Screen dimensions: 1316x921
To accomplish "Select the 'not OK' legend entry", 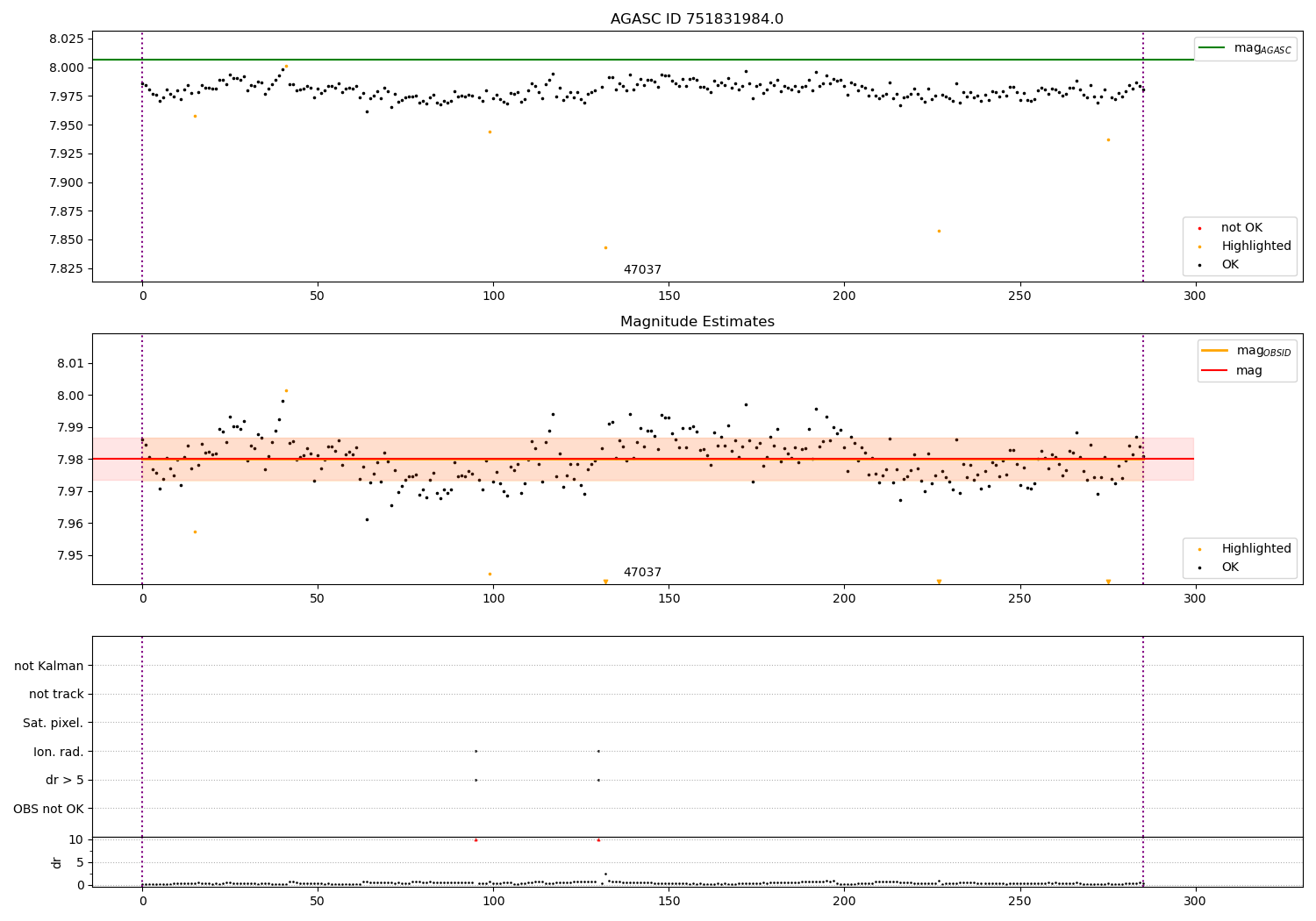I will coord(1241,228).
